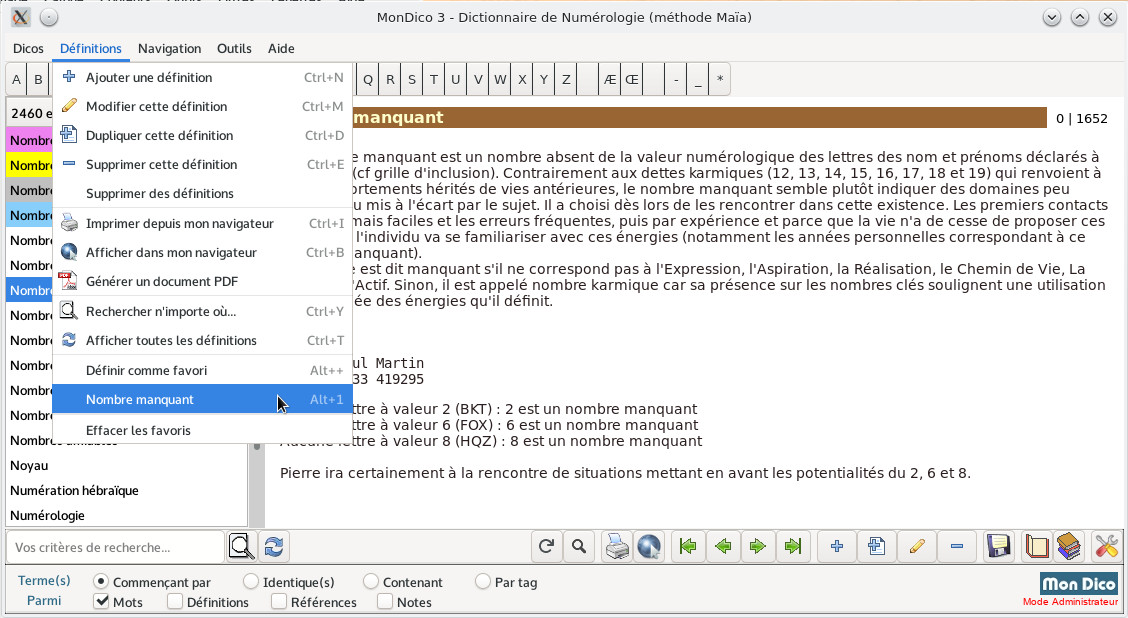The image size is (1128, 618).
Task: Select Nombre manquant favorite entry
Action: coord(140,399)
